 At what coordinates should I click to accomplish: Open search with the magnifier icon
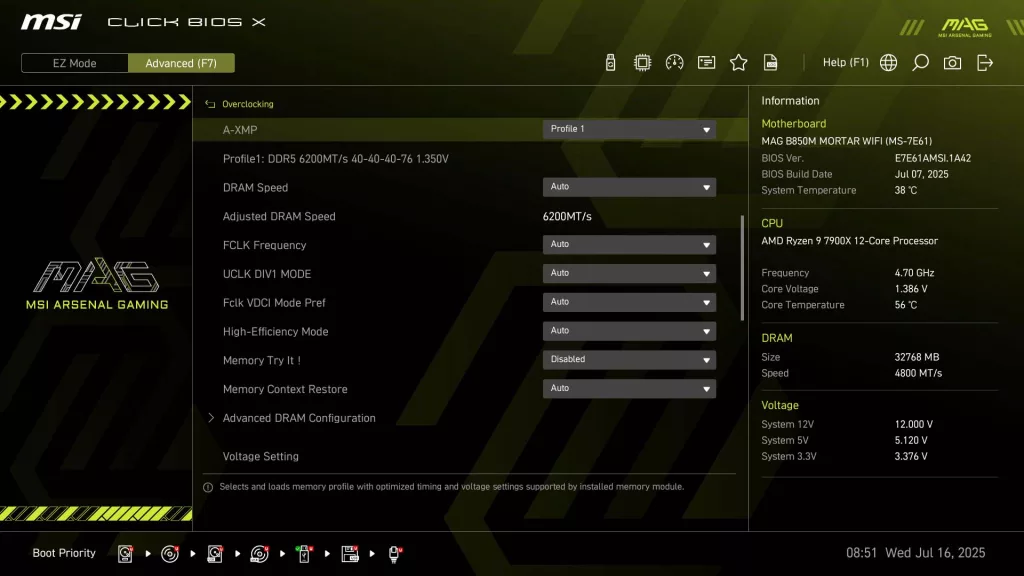920,63
